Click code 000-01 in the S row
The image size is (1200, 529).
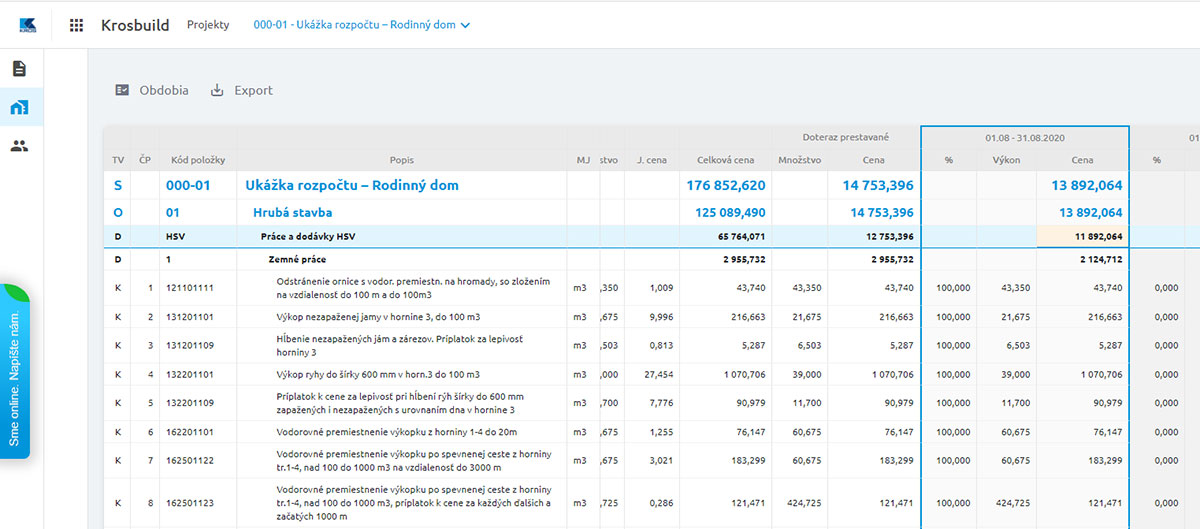(186, 185)
